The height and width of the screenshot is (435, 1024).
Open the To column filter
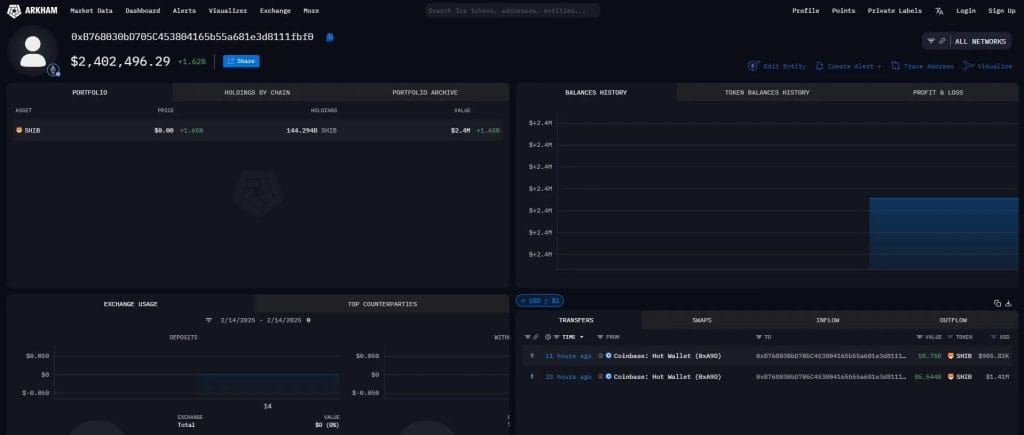(759, 337)
